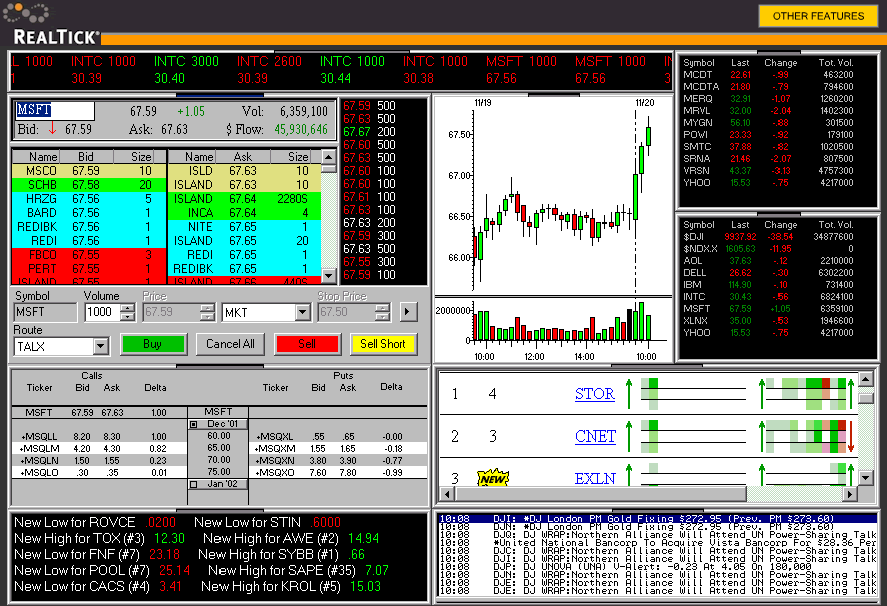This screenshot has height=606, width=887.
Task: Click the Cancel All button
Action: point(230,344)
